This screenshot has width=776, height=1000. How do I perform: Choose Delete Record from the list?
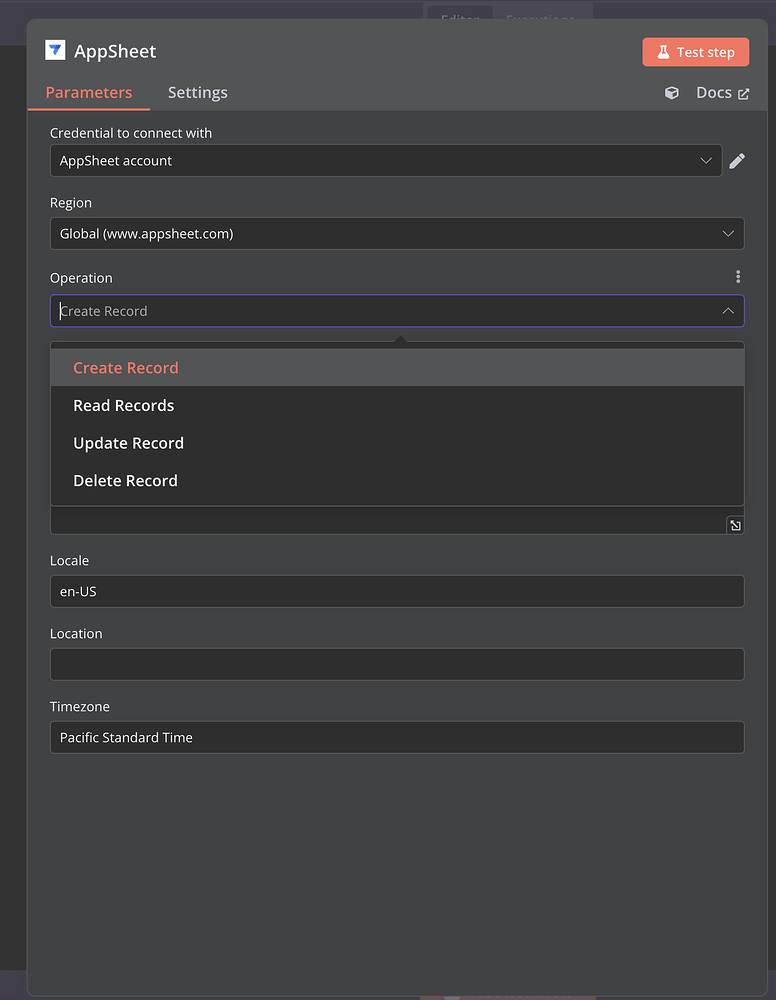pyautogui.click(x=125, y=480)
